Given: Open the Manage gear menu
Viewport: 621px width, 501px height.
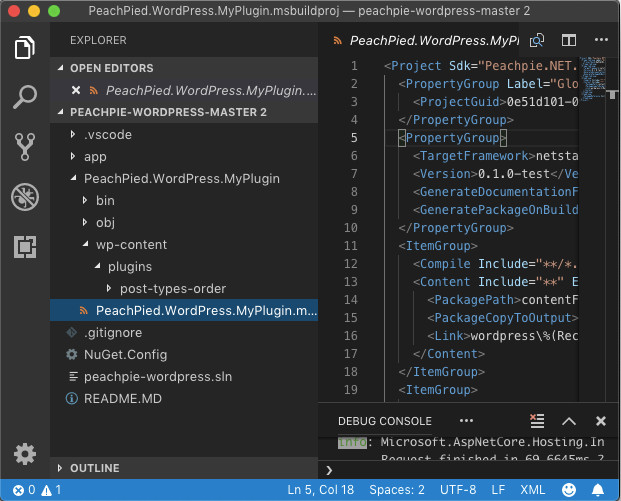Looking at the screenshot, I should (x=25, y=454).
